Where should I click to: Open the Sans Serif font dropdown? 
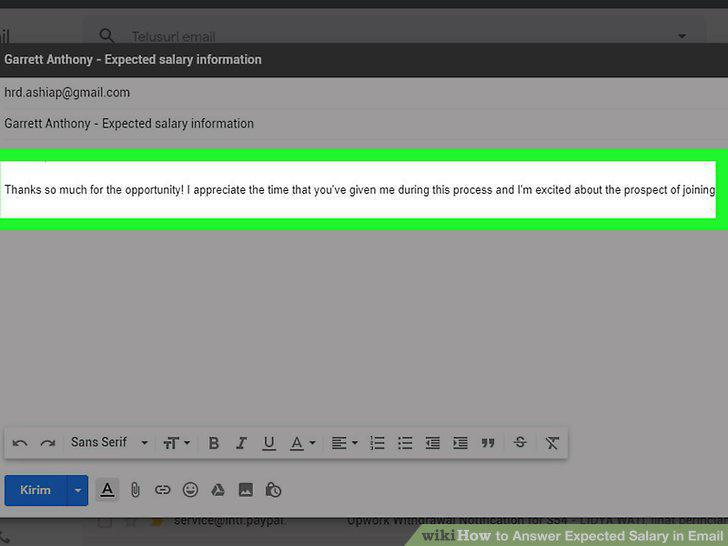[109, 442]
